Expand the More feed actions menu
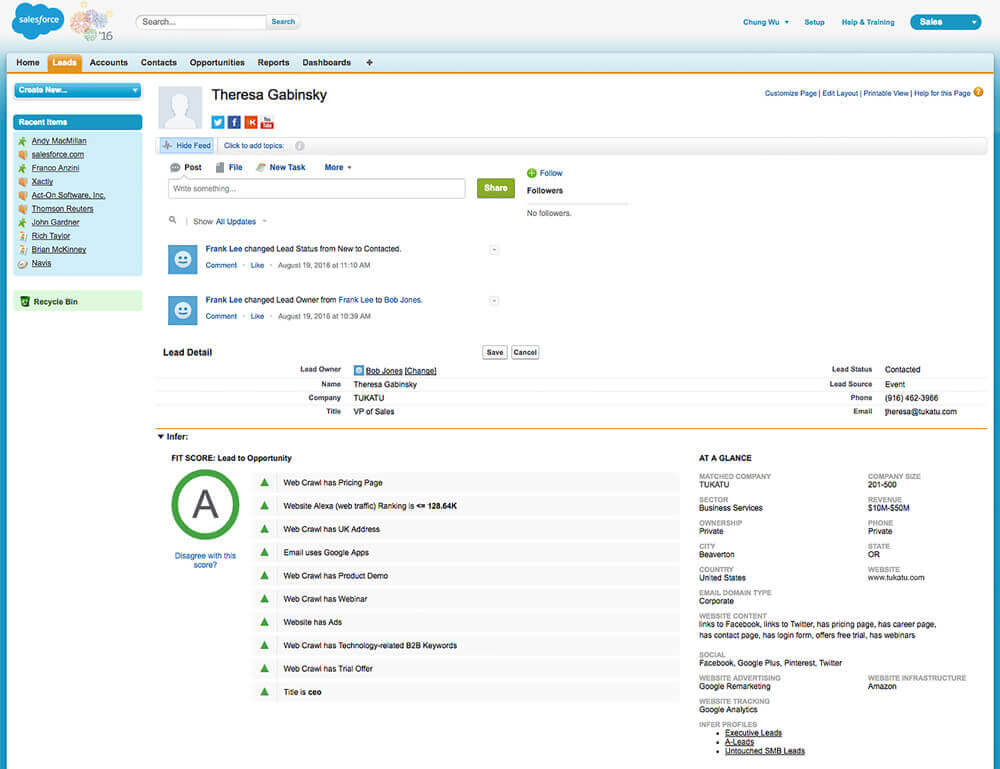Screen dimensions: 1000x769 [338, 167]
